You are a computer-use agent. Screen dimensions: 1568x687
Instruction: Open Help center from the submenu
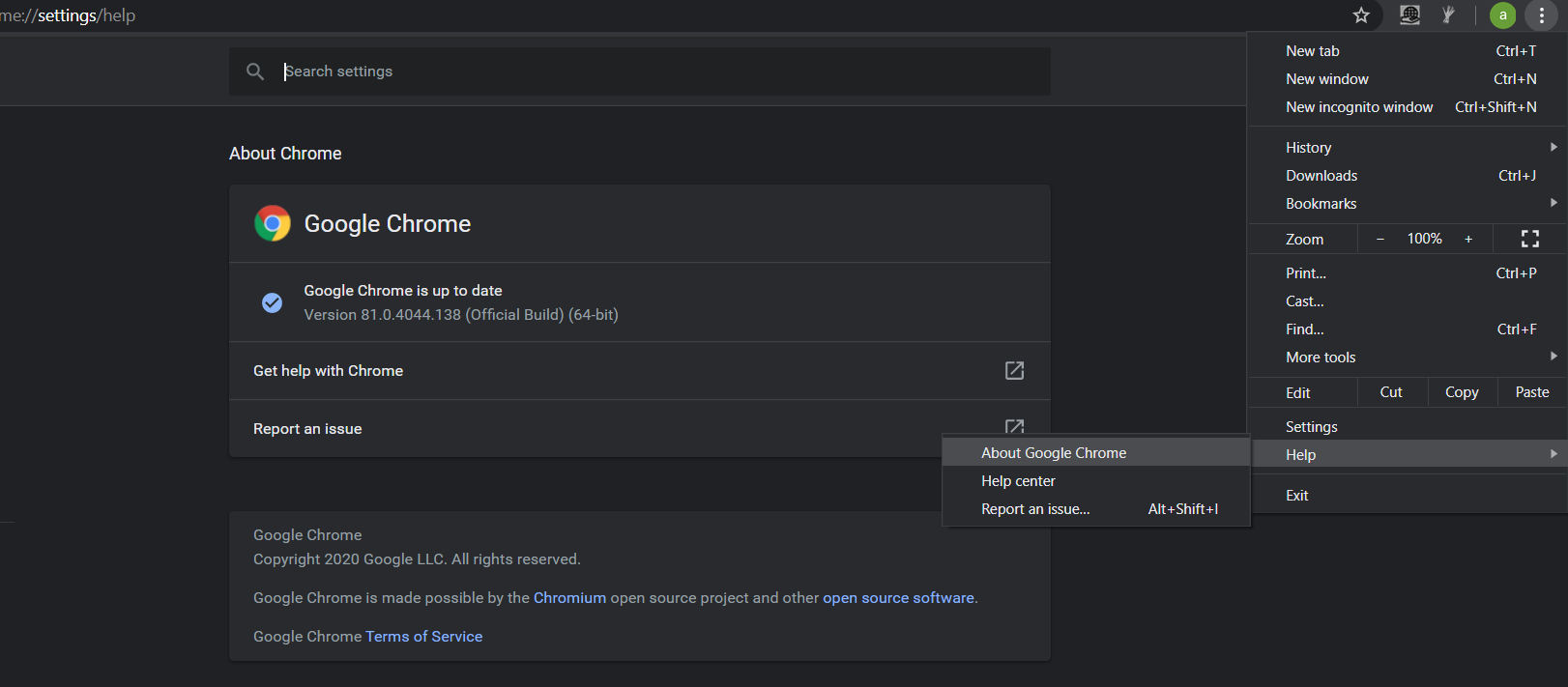1096,481
